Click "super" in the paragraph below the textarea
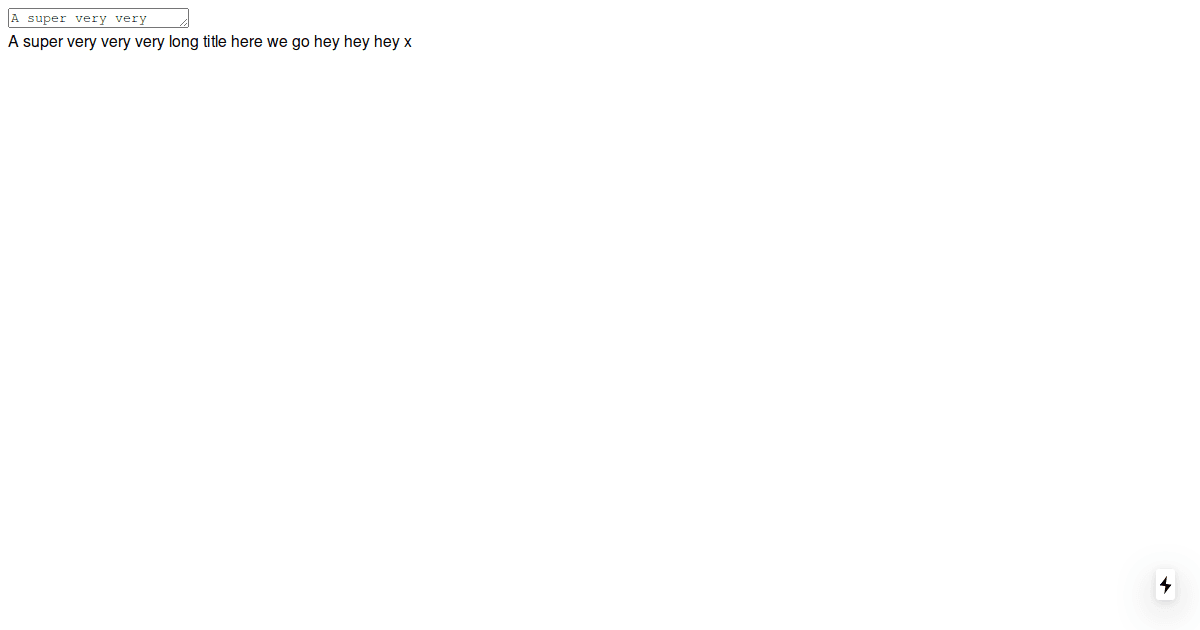The height and width of the screenshot is (630, 1200). pyautogui.click(x=43, y=42)
